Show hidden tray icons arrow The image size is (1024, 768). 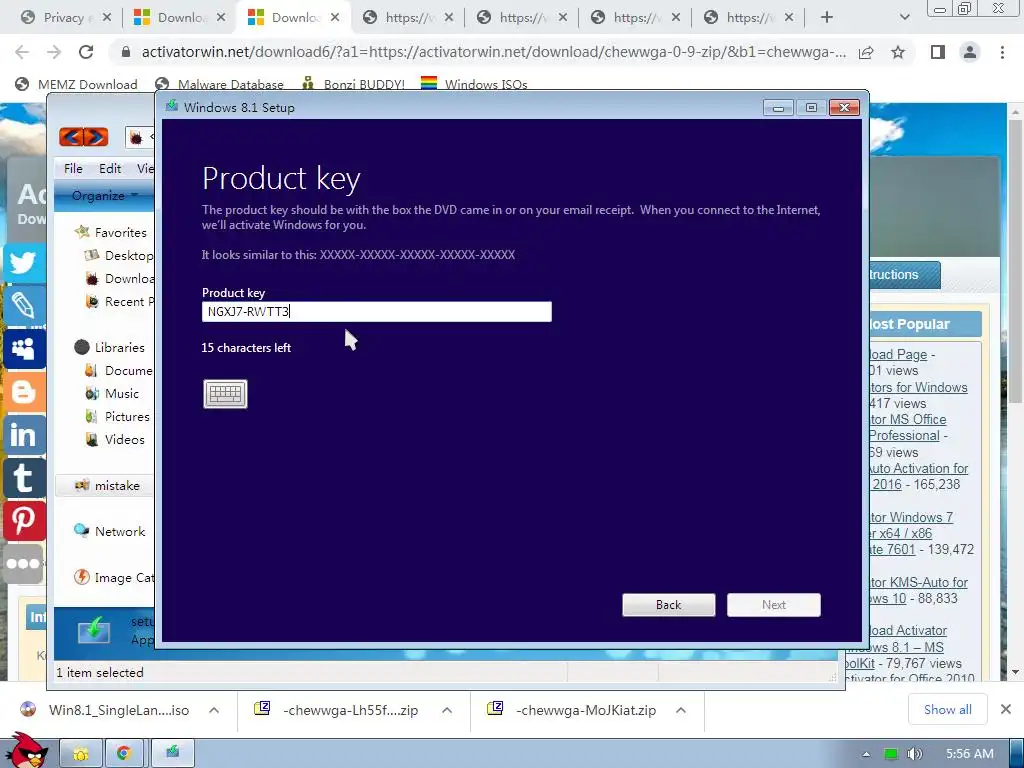[x=866, y=754]
